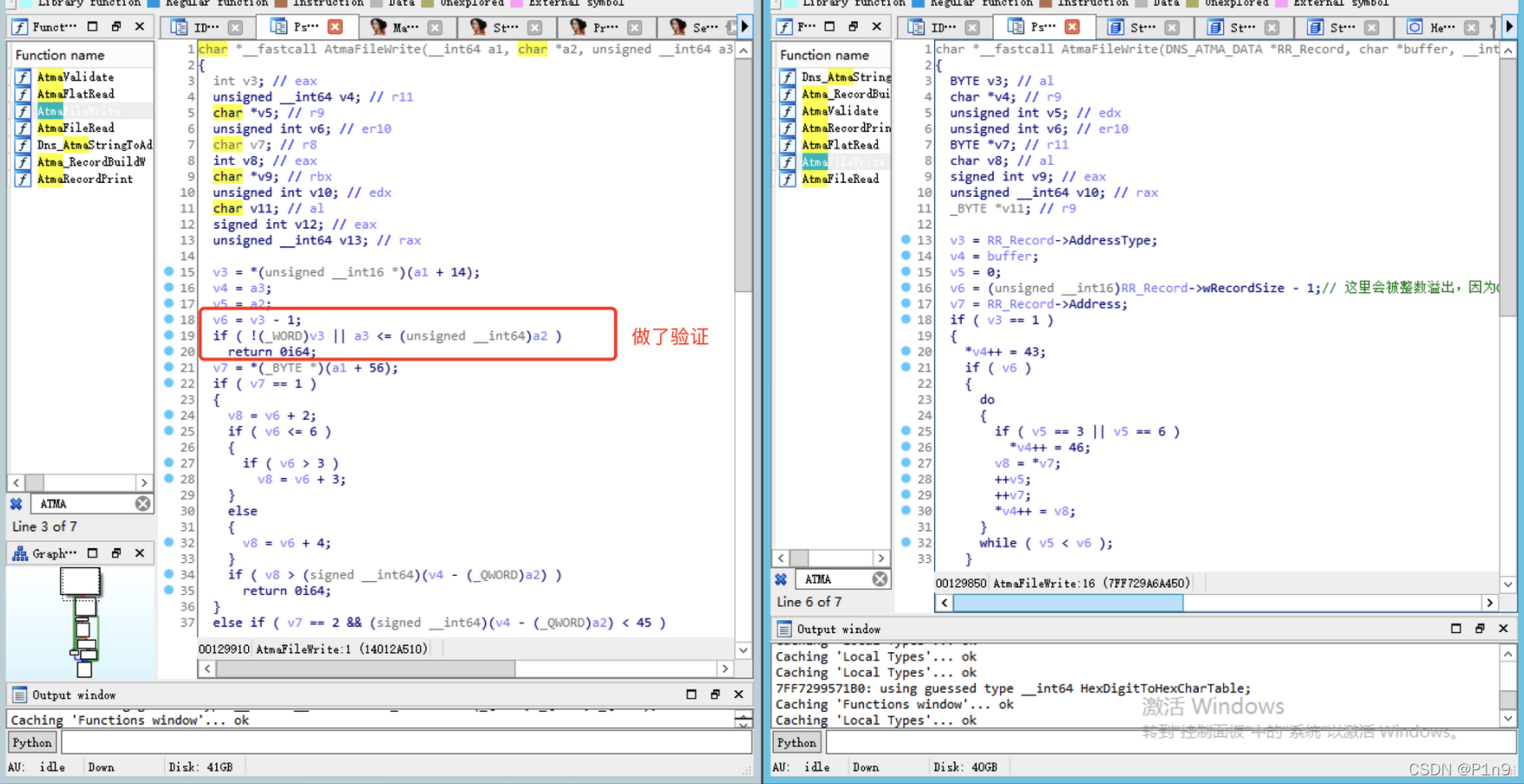Screen dimensions: 1524x784
Task: Show more tabs arrow in left window
Action: pos(744,27)
